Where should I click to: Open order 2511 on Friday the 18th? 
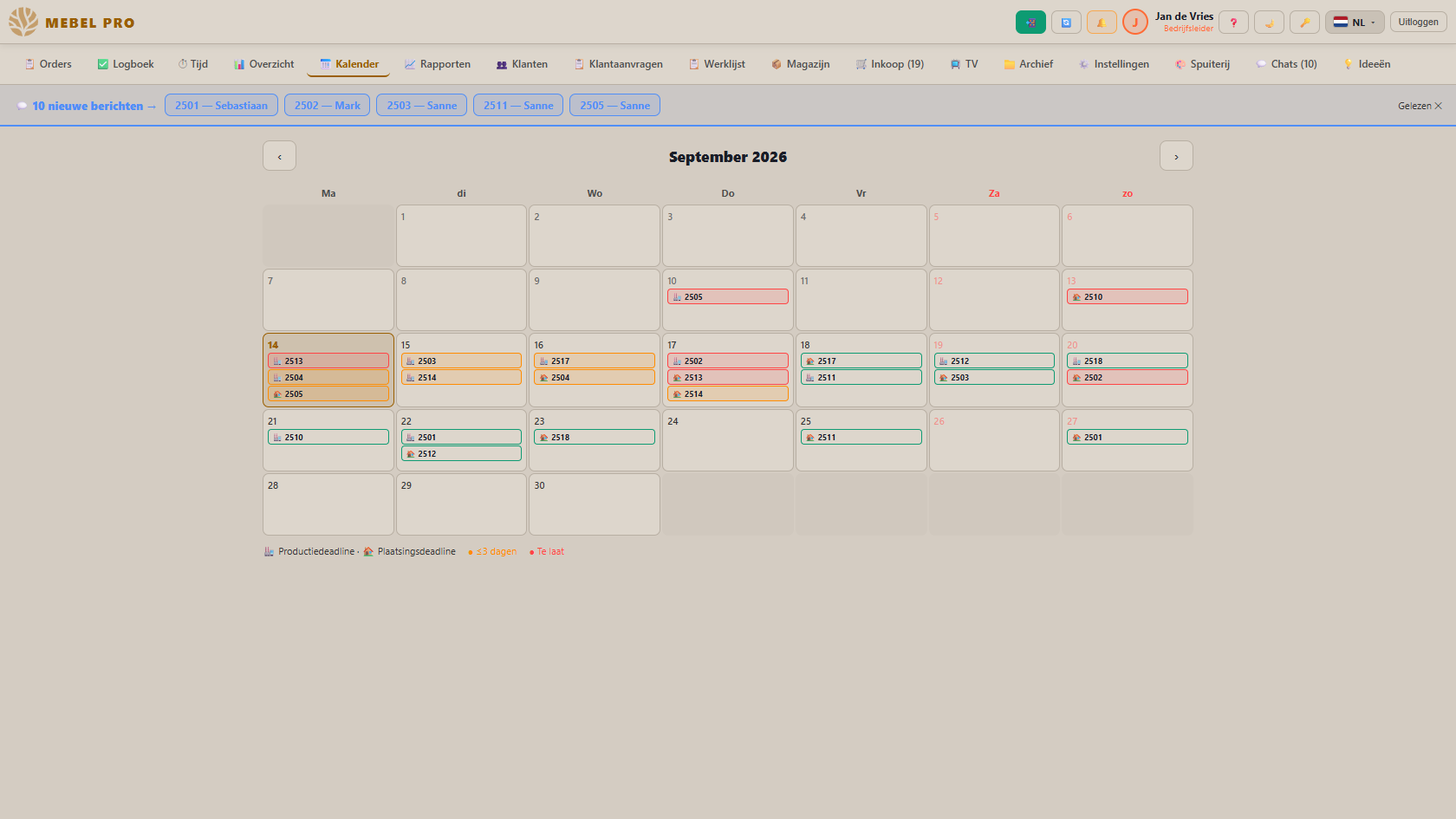(861, 377)
